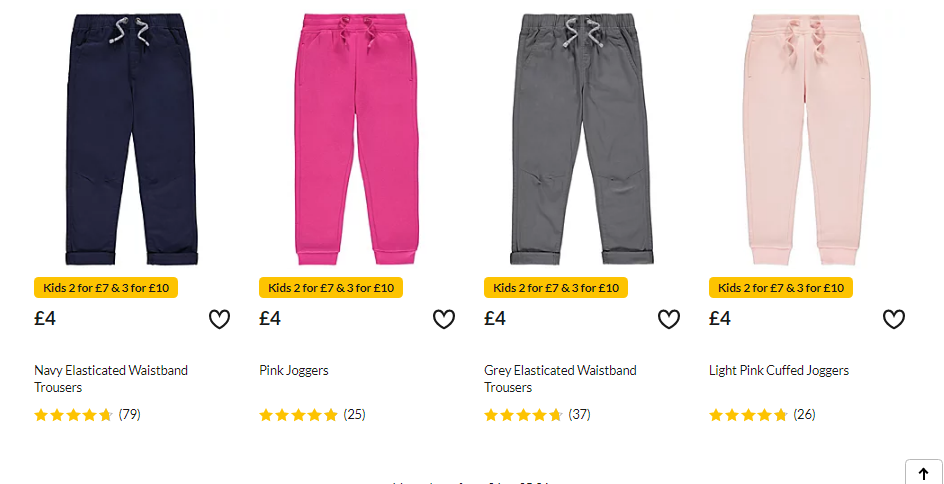
Task: Open the bright pink joggers image
Action: (x=357, y=139)
